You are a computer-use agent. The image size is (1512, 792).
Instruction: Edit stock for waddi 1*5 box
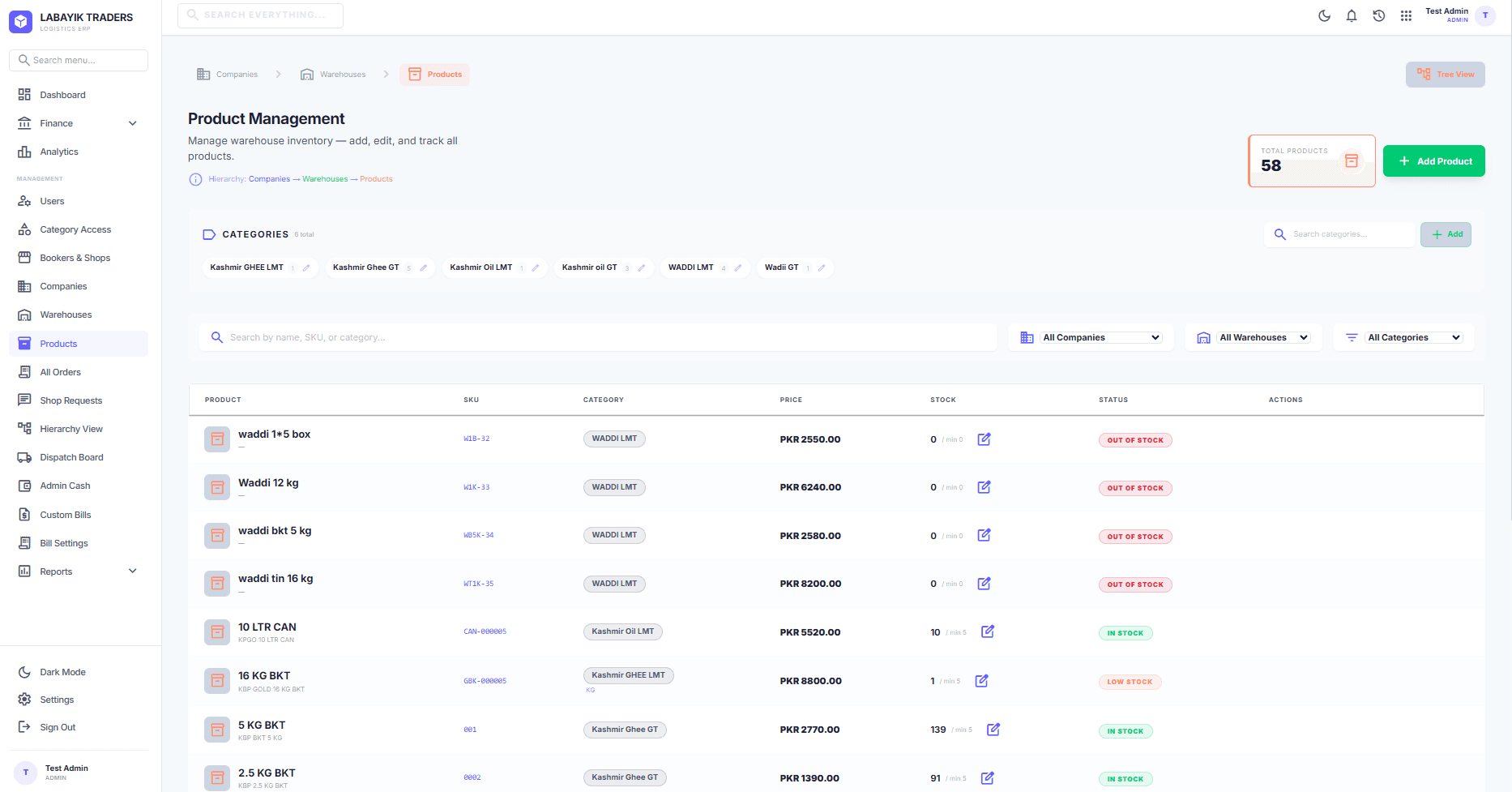coord(984,439)
